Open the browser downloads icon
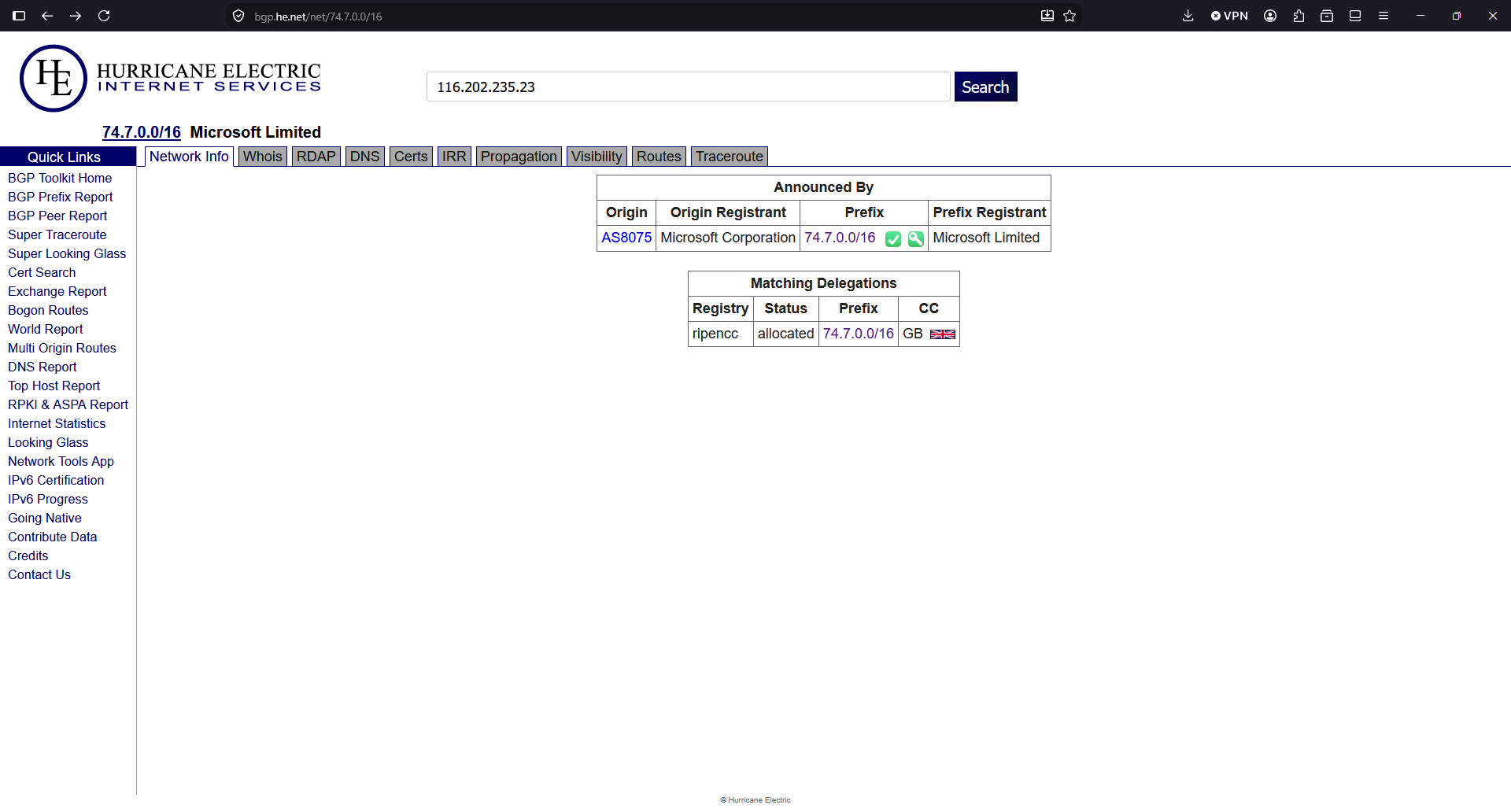Image resolution: width=1511 pixels, height=812 pixels. [x=1188, y=16]
